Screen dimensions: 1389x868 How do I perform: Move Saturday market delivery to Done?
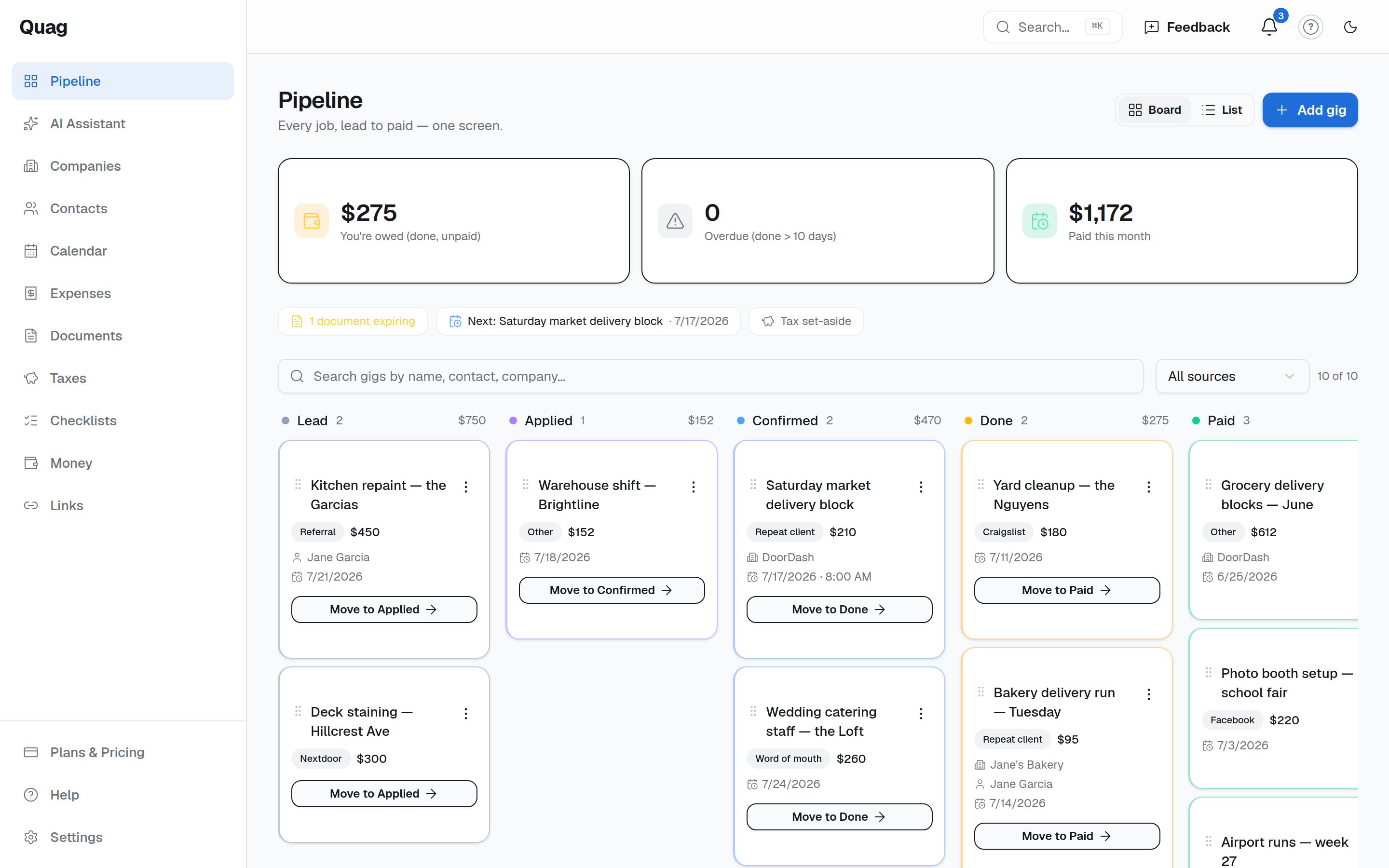[839, 609]
